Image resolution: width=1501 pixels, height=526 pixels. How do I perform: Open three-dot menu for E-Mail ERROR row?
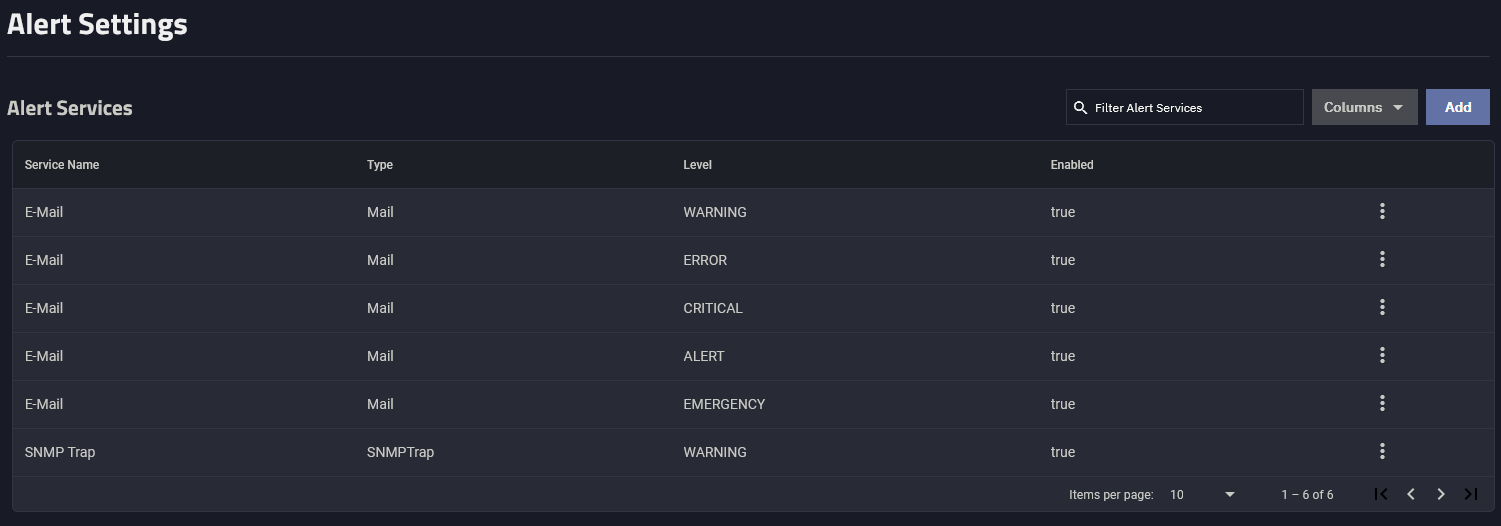pyautogui.click(x=1382, y=259)
